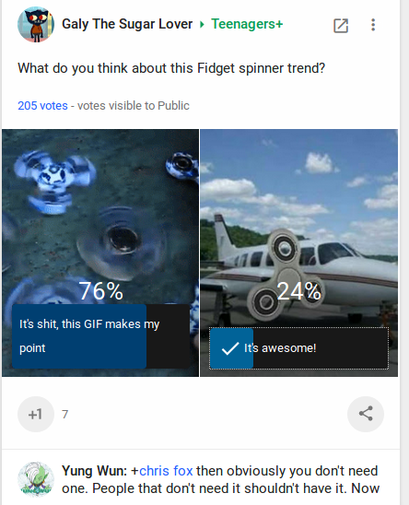The width and height of the screenshot is (409, 505).
Task: Click the 76% result bar
Action: pyautogui.click(x=79, y=336)
